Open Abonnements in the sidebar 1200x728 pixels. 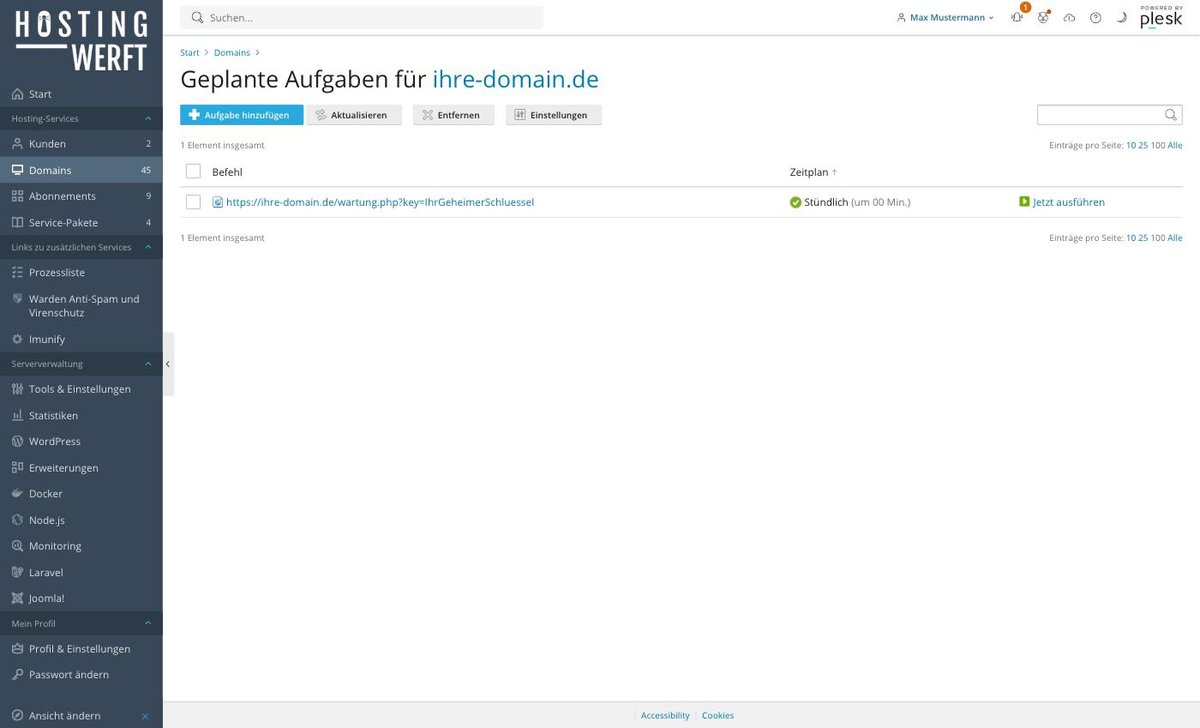click(81, 196)
